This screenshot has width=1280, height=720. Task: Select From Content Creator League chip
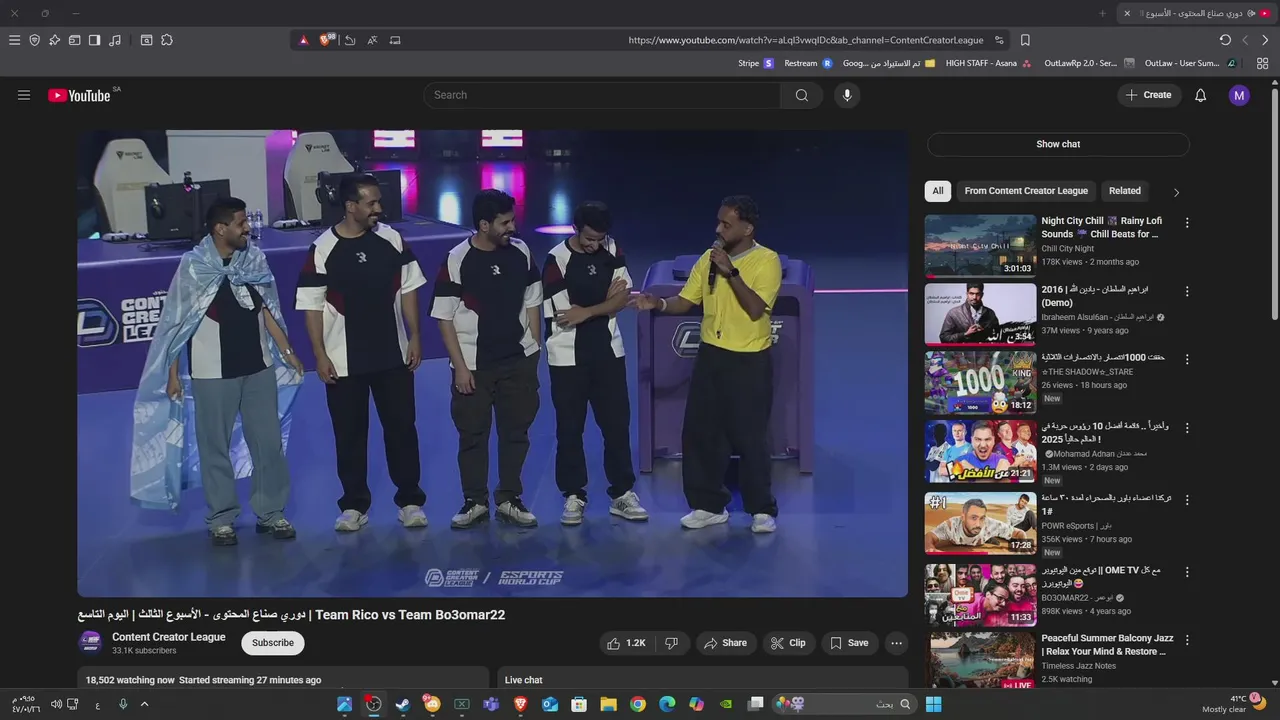click(x=1026, y=191)
